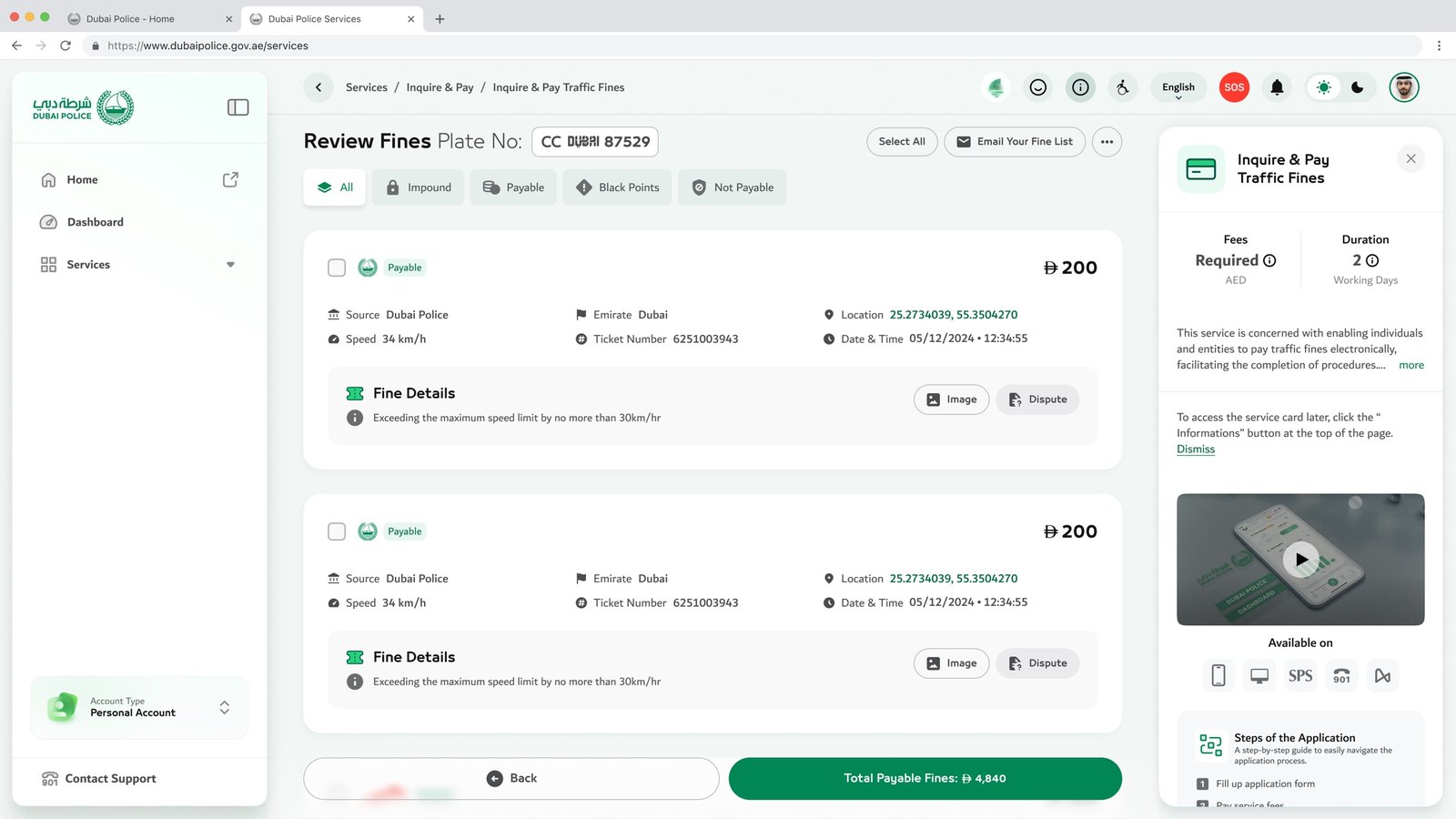Tick the checkbox on the first fine card
Image resolution: width=1456 pixels, height=819 pixels.
(337, 268)
